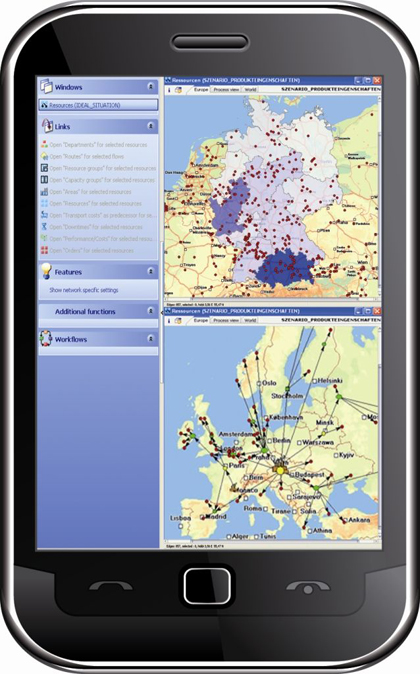Click the info icon in the lower map window
Image resolution: width=420 pixels, height=674 pixels.
pos(169,320)
